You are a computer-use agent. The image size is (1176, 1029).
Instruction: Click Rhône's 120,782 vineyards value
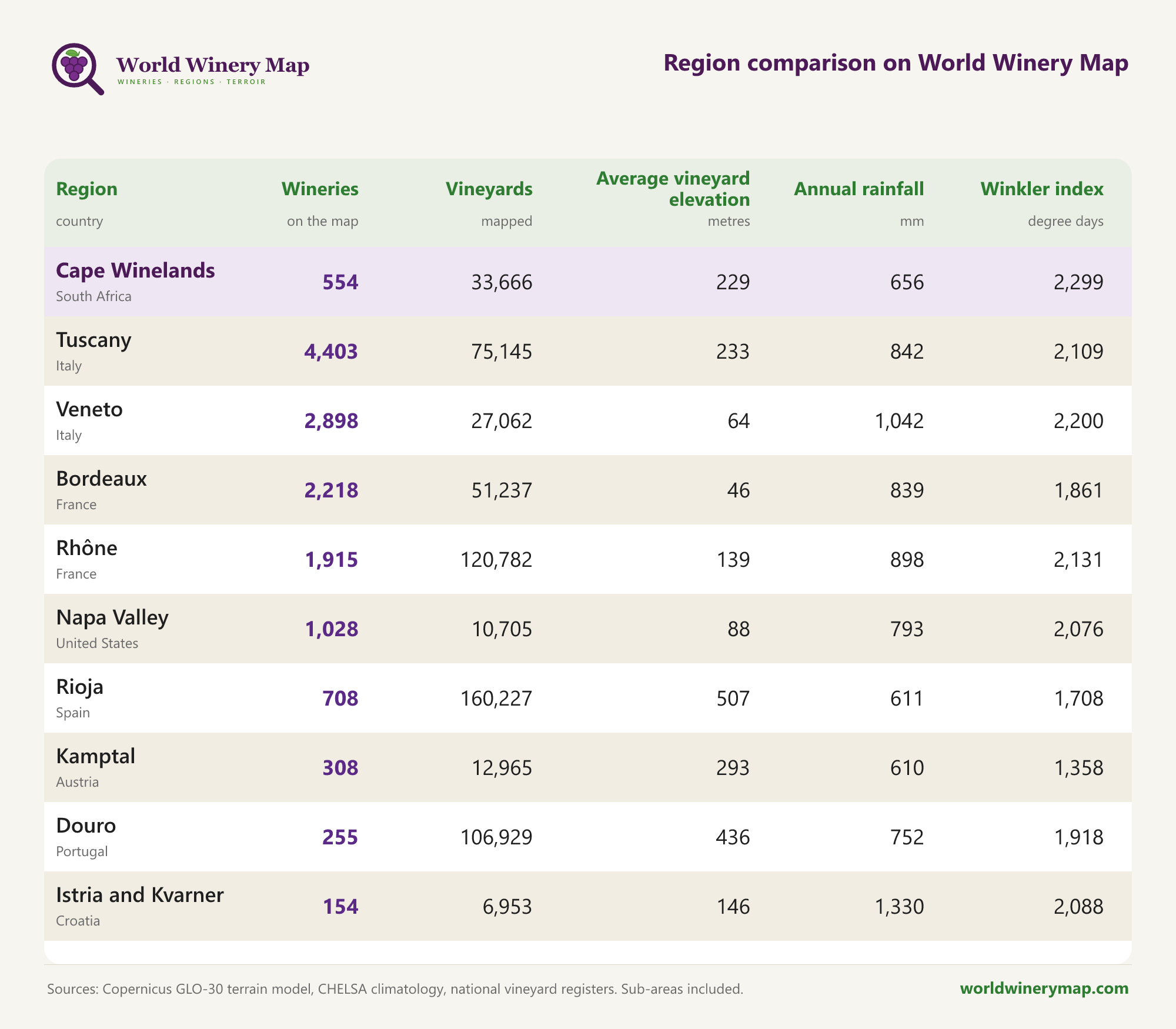point(496,560)
